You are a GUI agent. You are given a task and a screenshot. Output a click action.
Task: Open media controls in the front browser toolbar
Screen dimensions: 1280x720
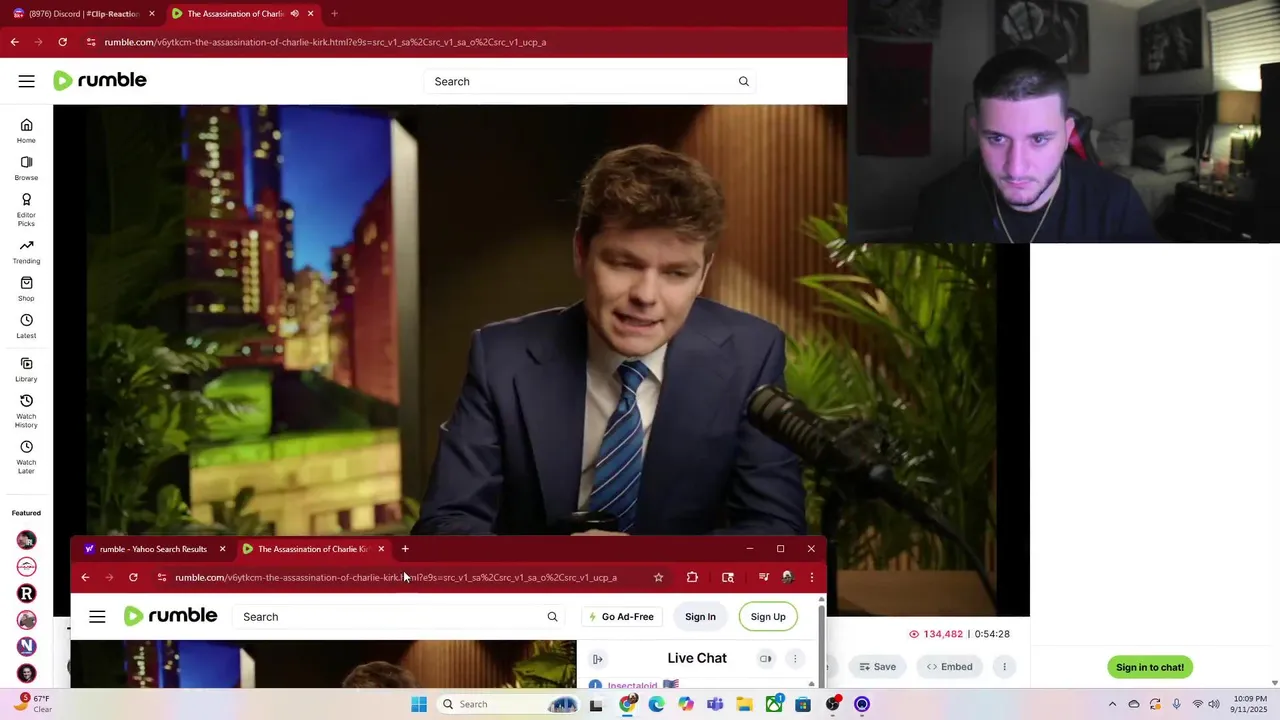click(764, 577)
